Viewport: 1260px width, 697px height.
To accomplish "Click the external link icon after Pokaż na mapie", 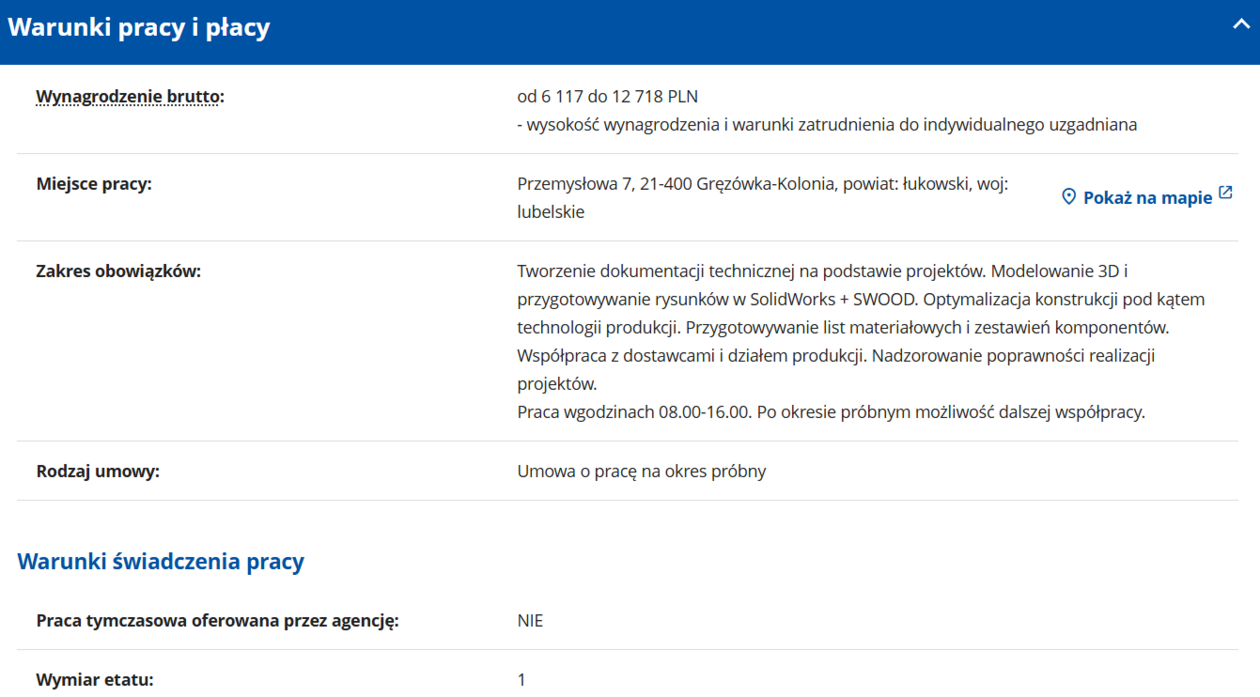I will 1226,194.
